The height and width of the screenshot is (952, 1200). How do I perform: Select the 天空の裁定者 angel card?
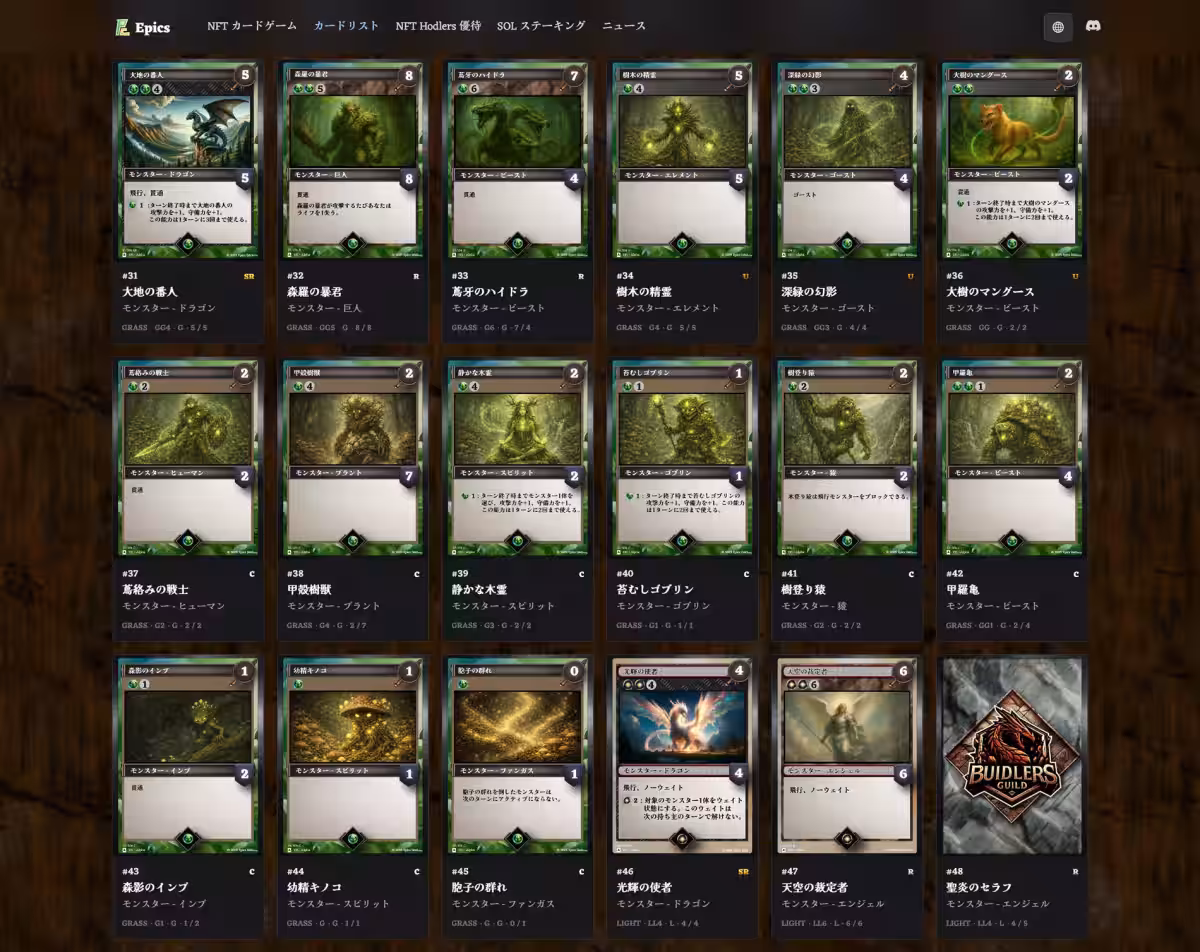848,756
